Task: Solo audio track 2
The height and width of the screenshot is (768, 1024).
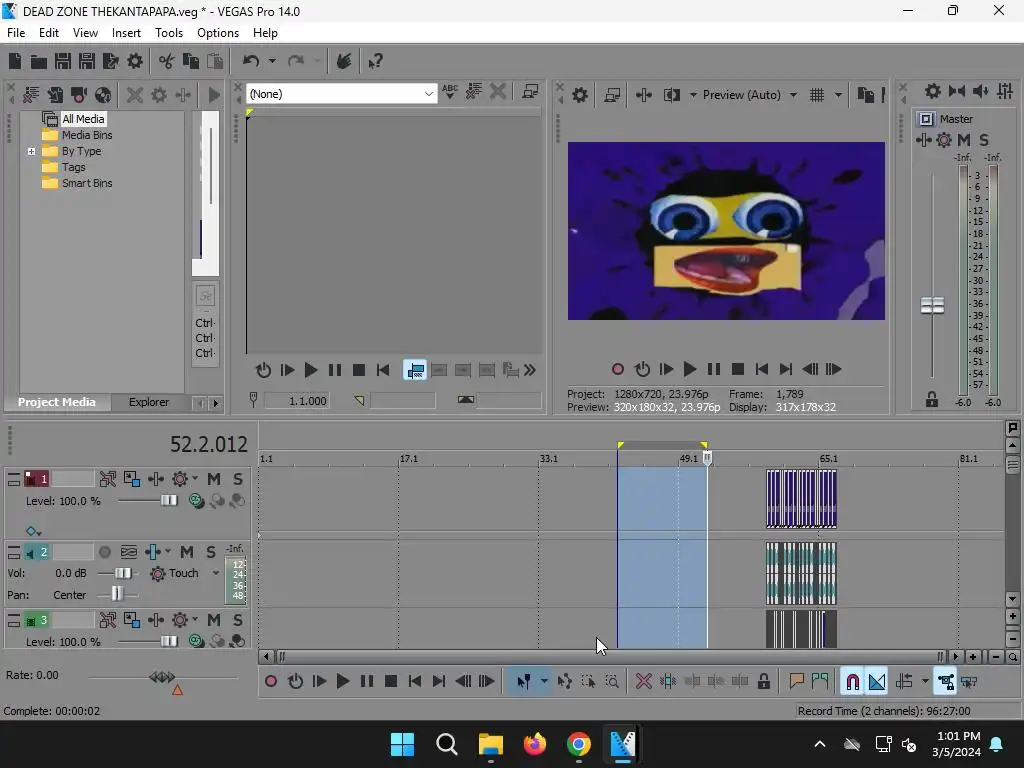Action: (210, 552)
